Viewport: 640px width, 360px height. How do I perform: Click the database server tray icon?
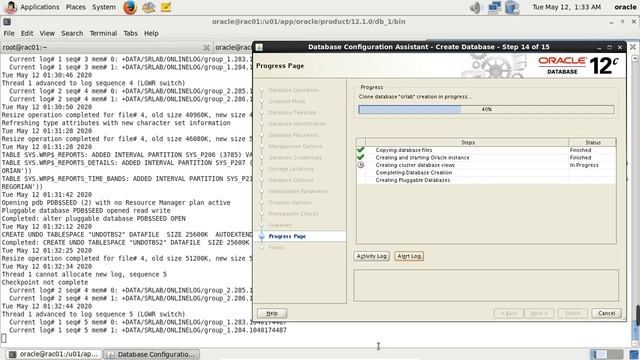pos(512,7)
